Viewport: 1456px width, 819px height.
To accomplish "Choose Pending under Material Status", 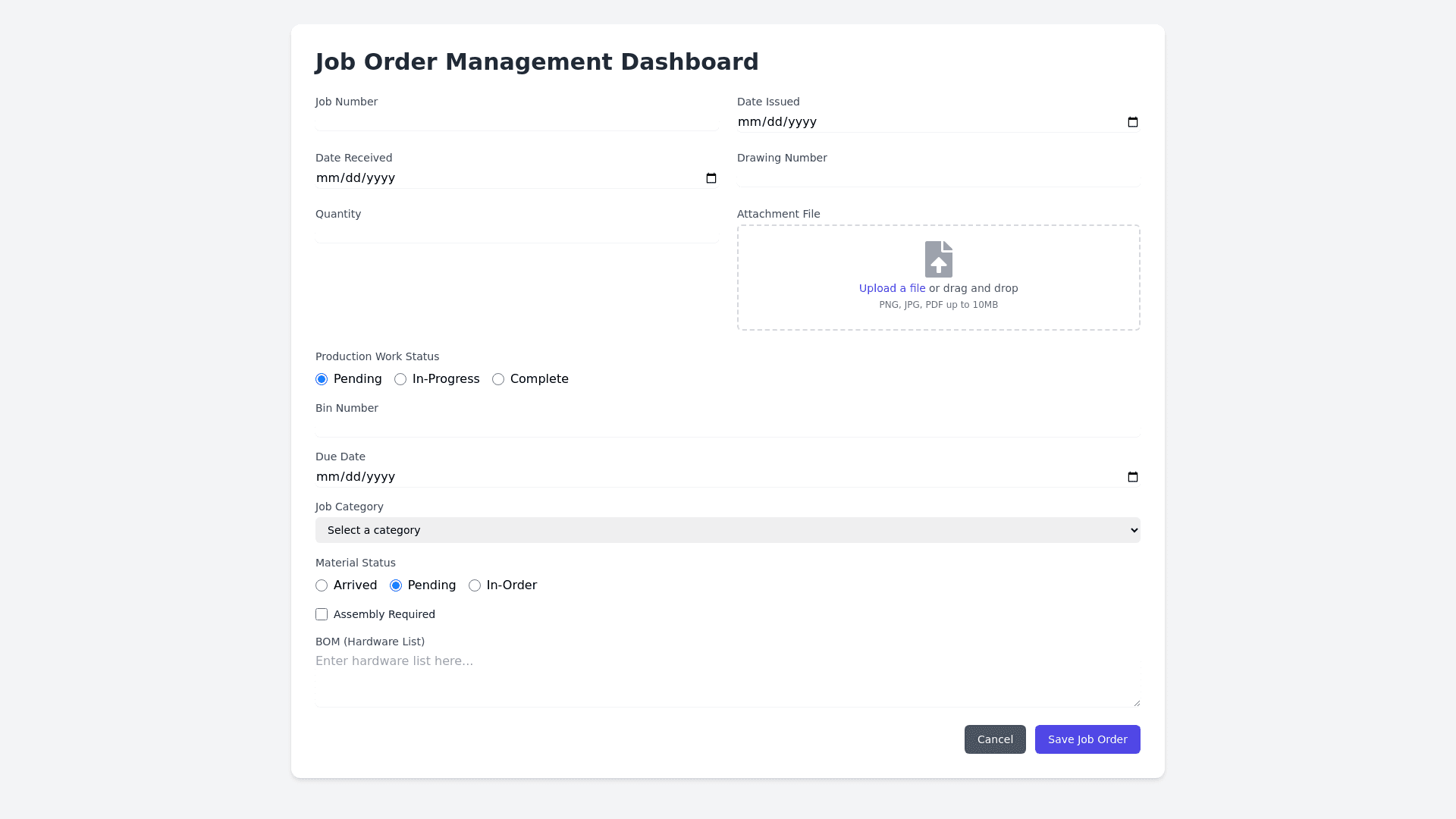I will [x=396, y=585].
